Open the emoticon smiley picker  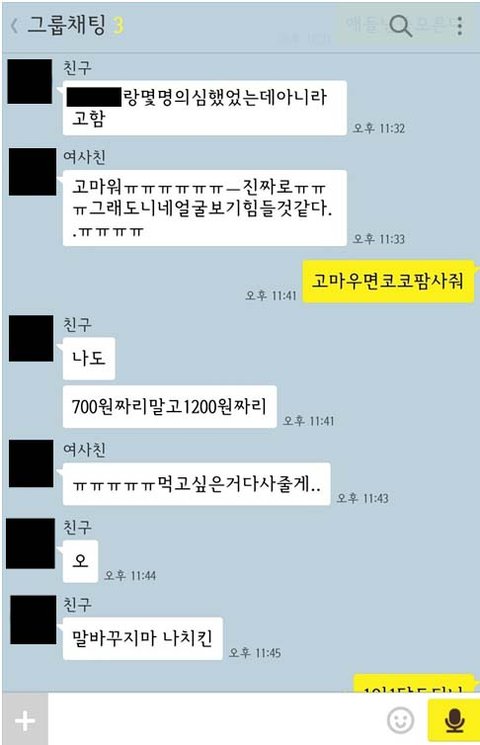[400, 720]
